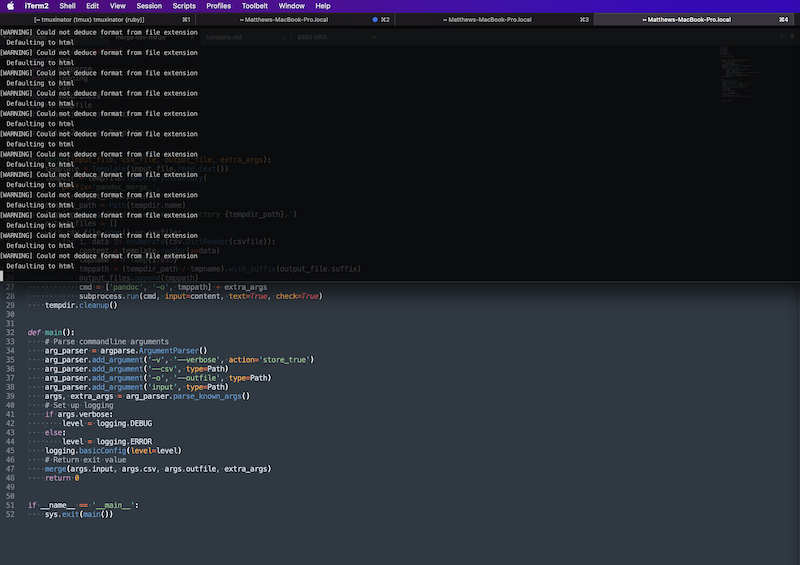
Task: Open the Toolbelt menu
Action: [x=255, y=6]
